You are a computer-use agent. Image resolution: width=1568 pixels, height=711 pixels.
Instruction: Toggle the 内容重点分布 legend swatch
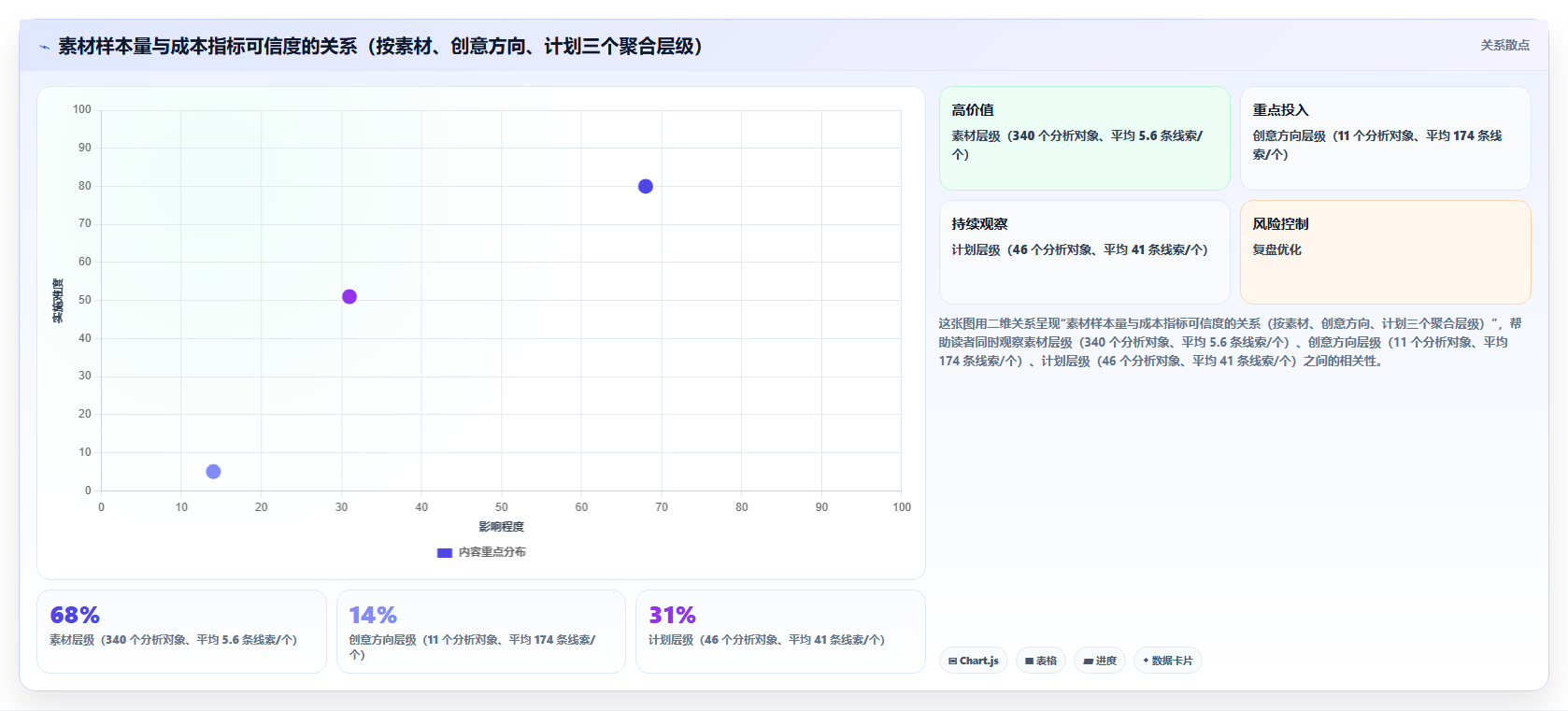[x=445, y=553]
